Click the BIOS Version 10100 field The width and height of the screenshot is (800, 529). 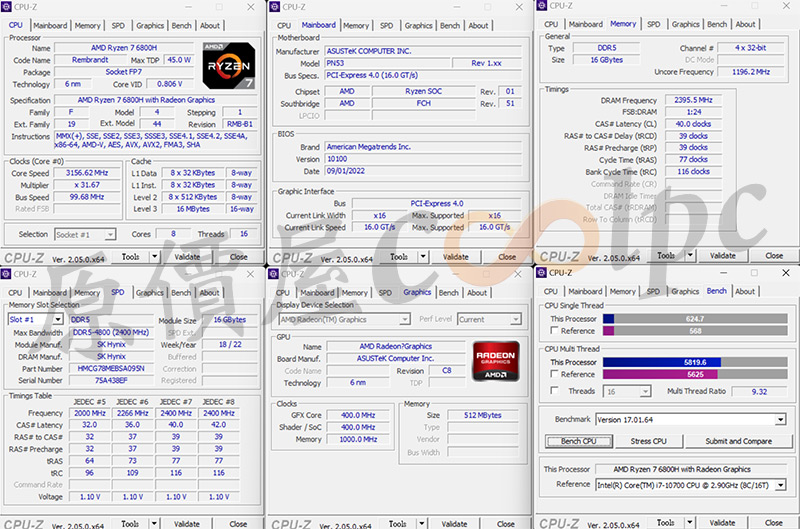(x=423, y=159)
